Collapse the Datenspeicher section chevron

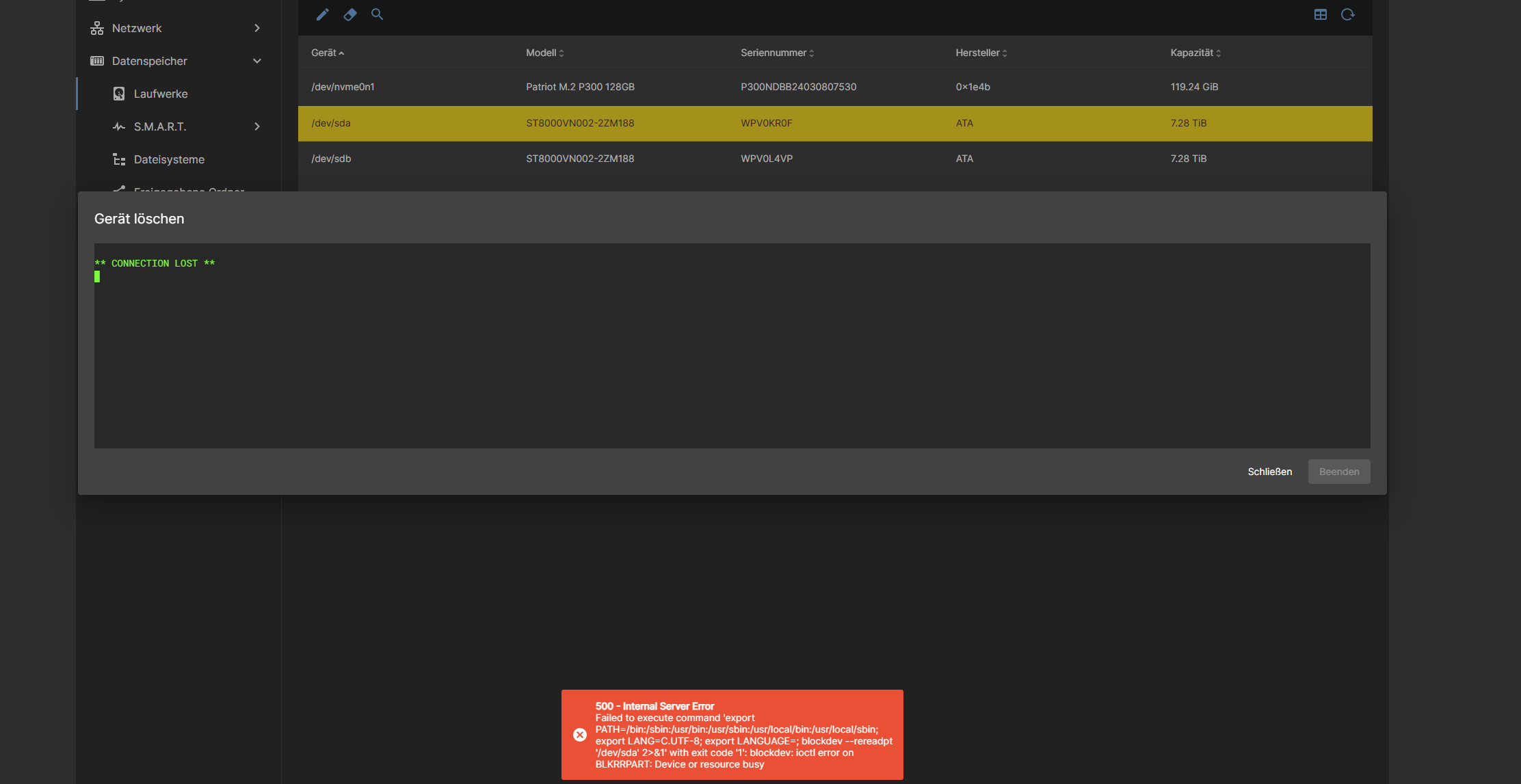point(257,61)
